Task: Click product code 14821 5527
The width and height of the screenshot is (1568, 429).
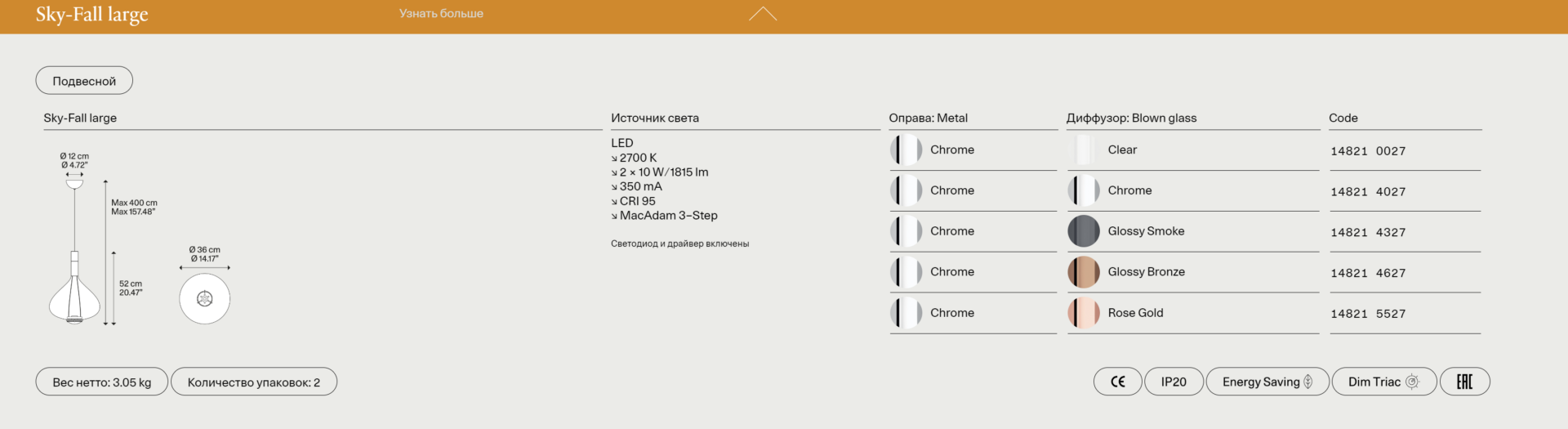Action: (1368, 314)
